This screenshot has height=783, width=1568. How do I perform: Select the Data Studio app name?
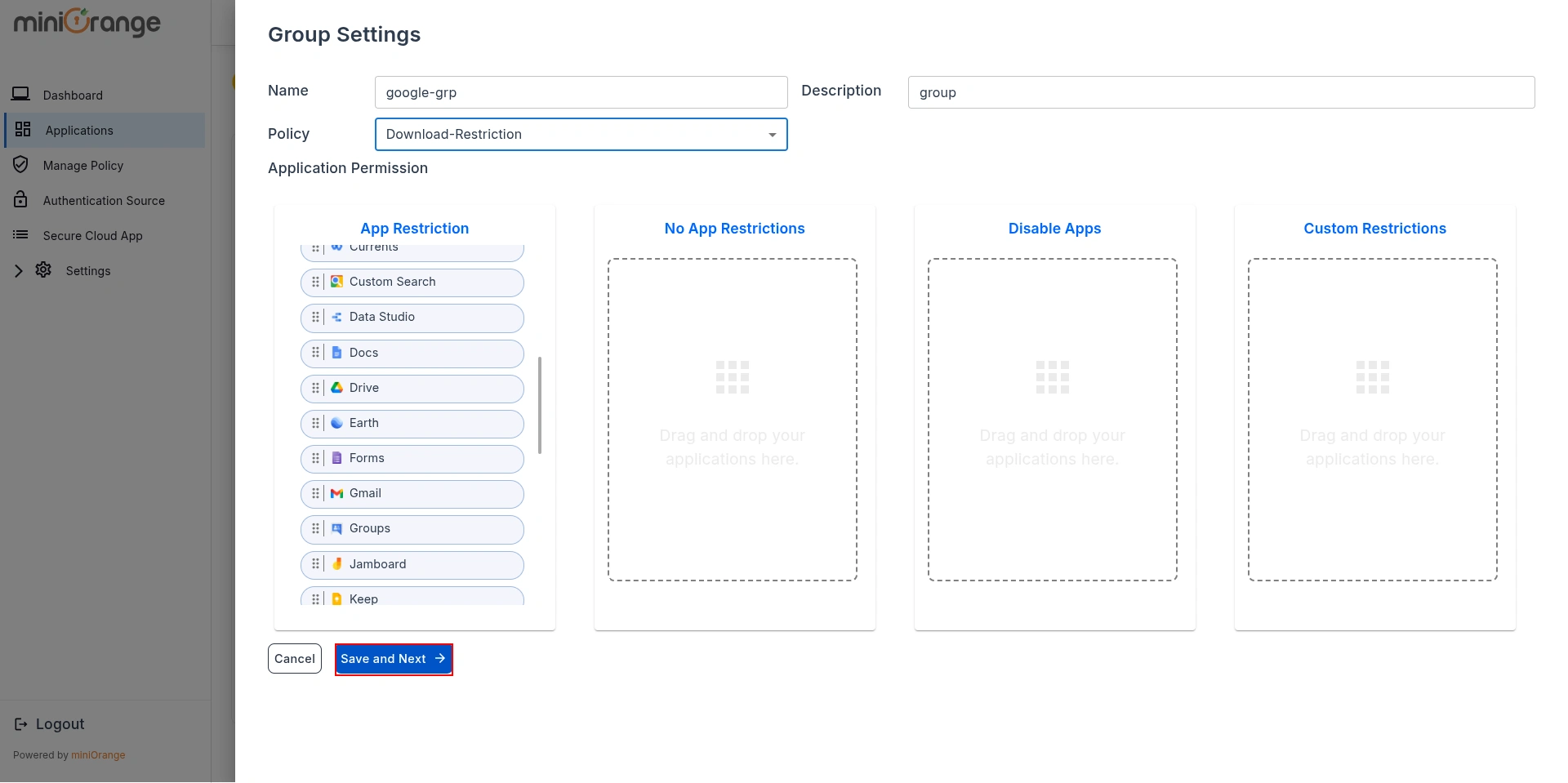point(382,317)
